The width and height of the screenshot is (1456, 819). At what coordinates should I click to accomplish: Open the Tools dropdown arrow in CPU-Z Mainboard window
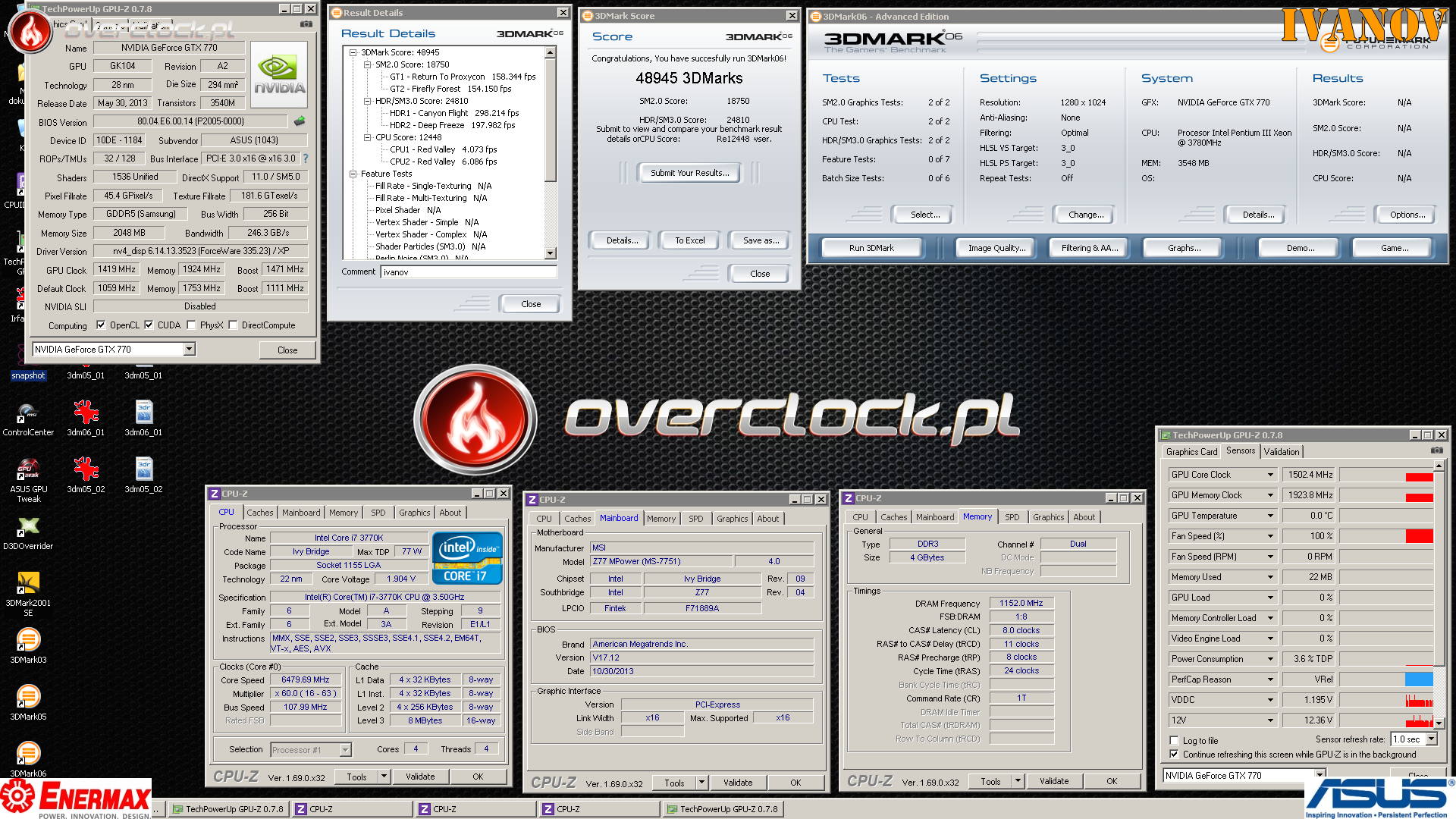(x=701, y=783)
